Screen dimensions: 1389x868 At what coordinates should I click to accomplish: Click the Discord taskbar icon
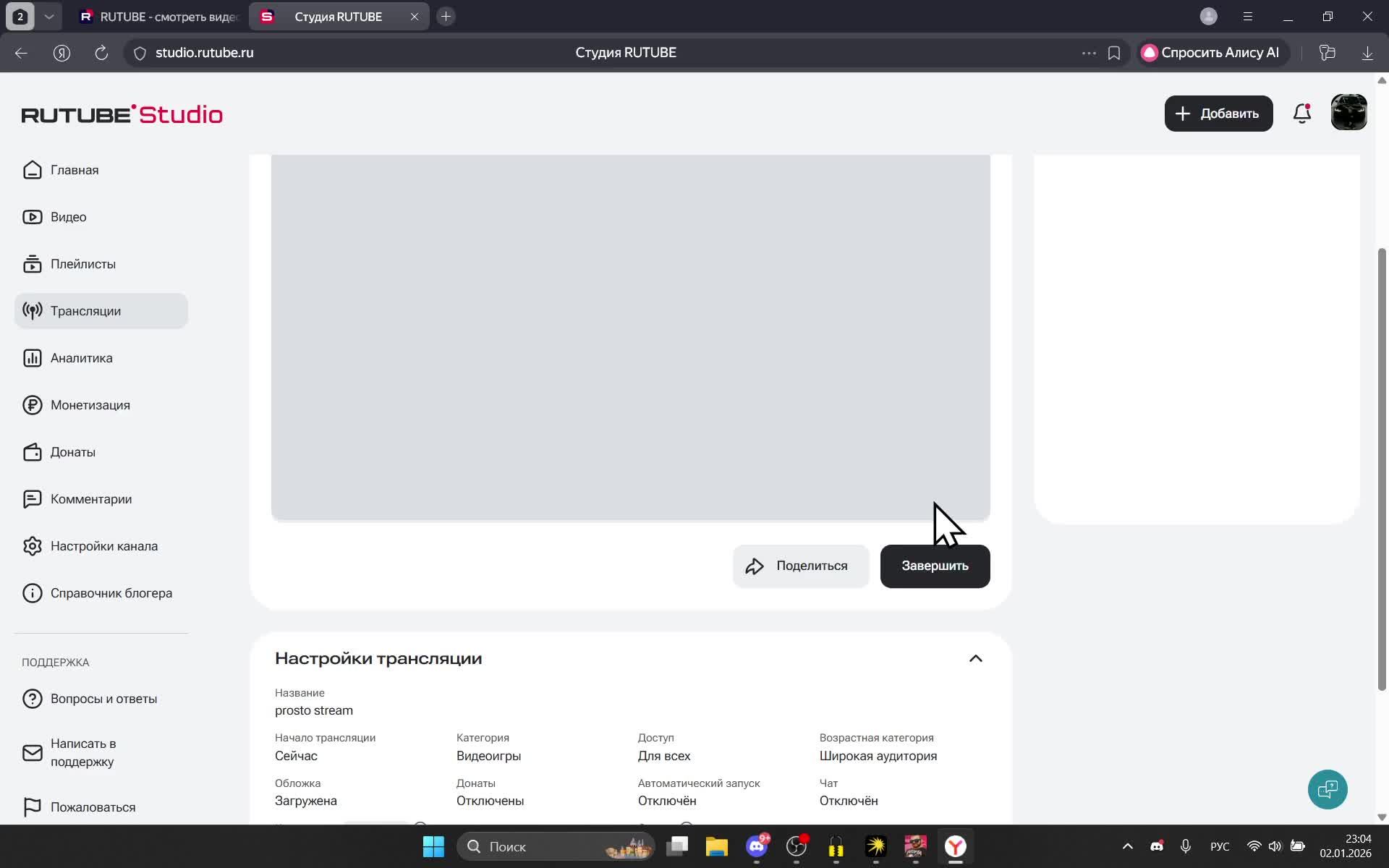pos(757,846)
